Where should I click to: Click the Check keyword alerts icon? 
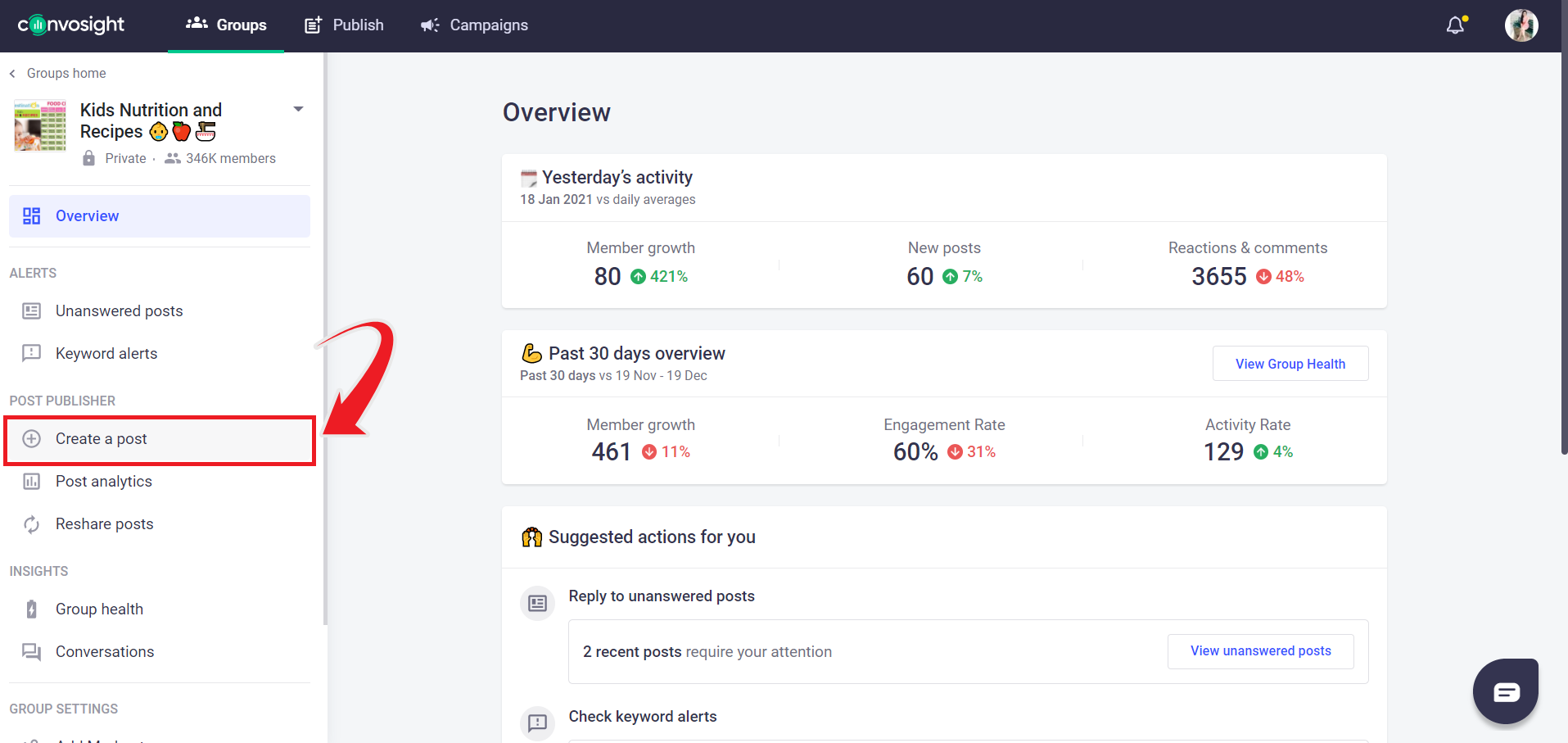click(x=537, y=723)
